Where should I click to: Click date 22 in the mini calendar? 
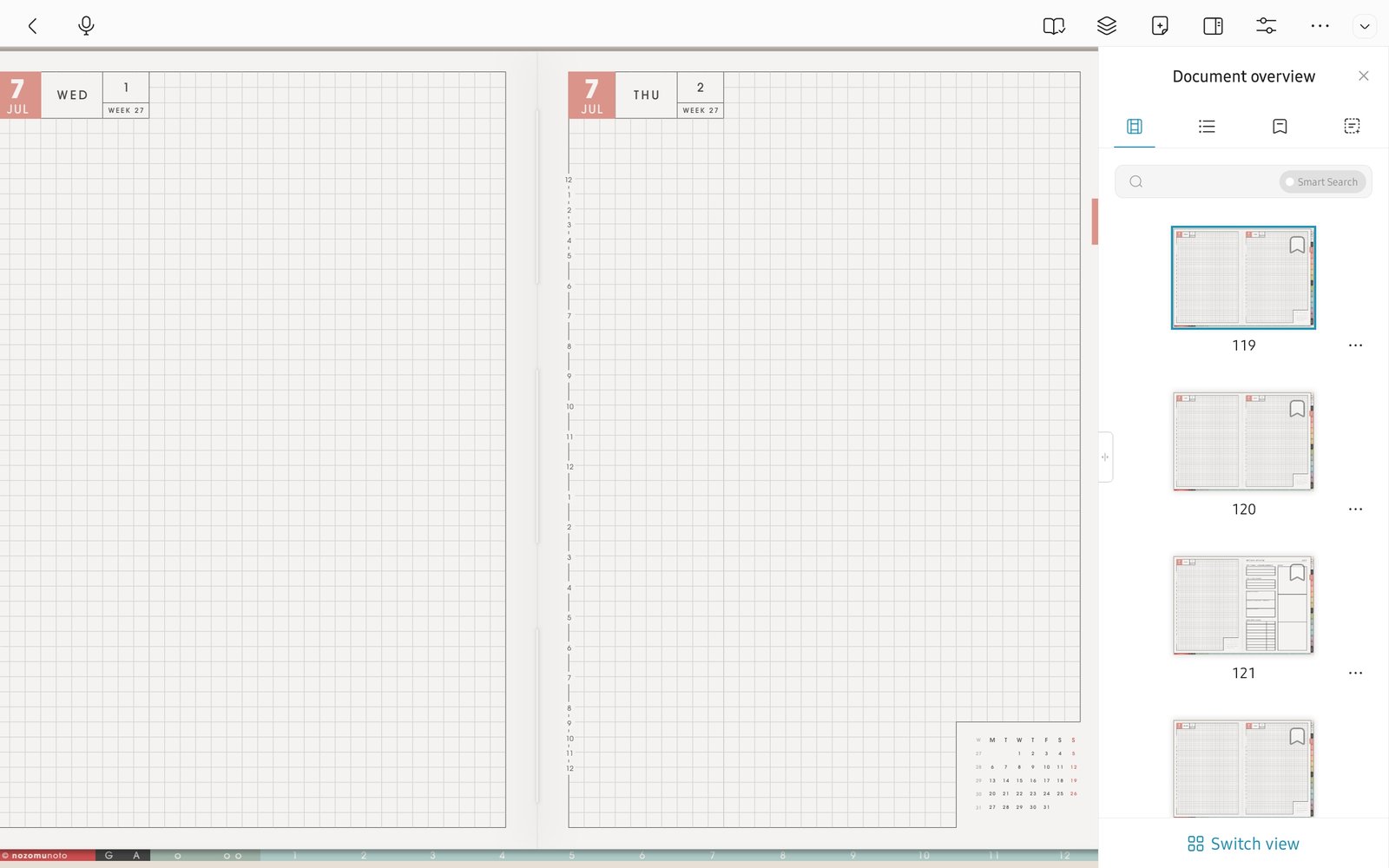click(x=1019, y=793)
